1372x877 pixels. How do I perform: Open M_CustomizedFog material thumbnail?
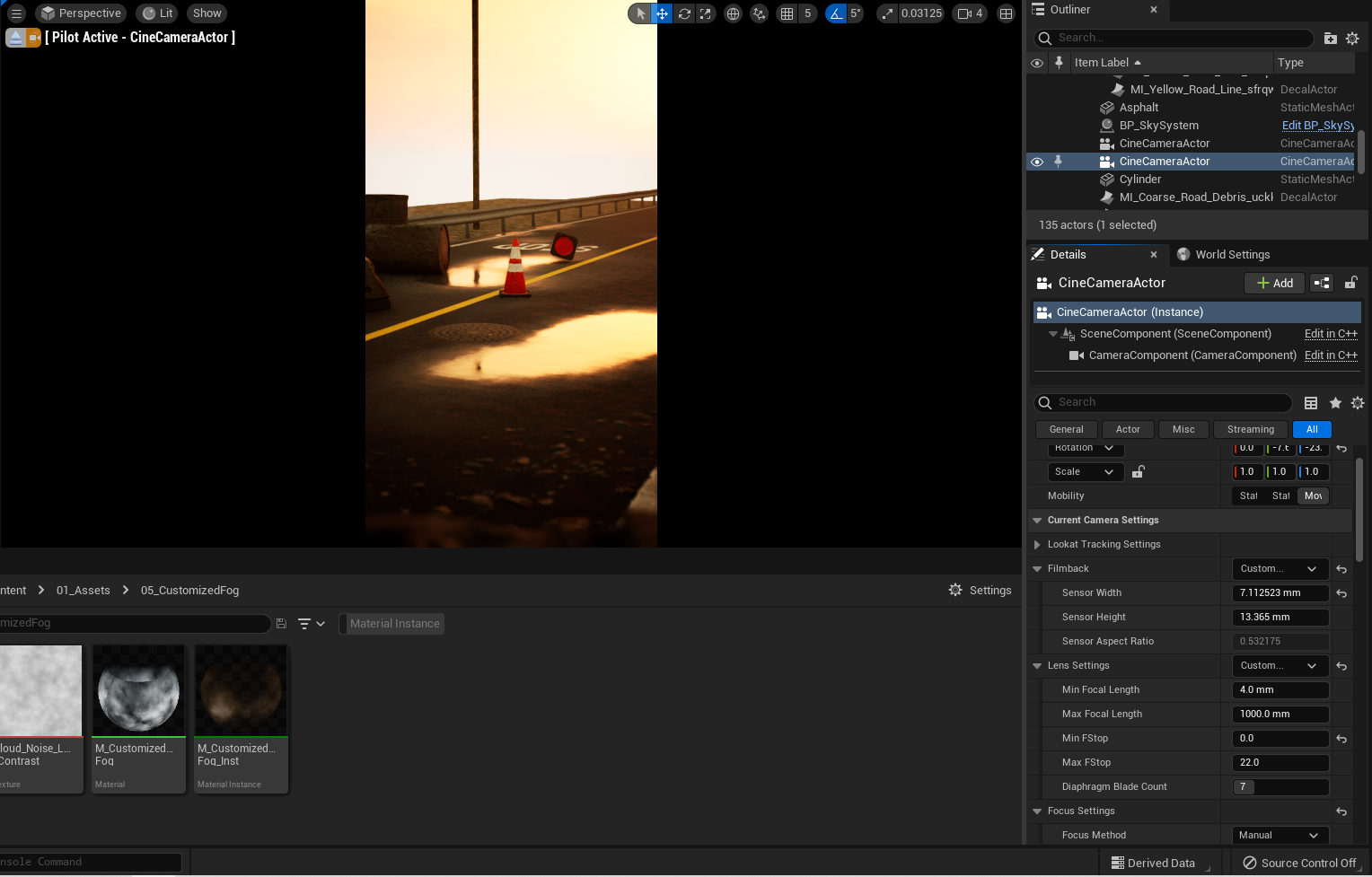(138, 691)
